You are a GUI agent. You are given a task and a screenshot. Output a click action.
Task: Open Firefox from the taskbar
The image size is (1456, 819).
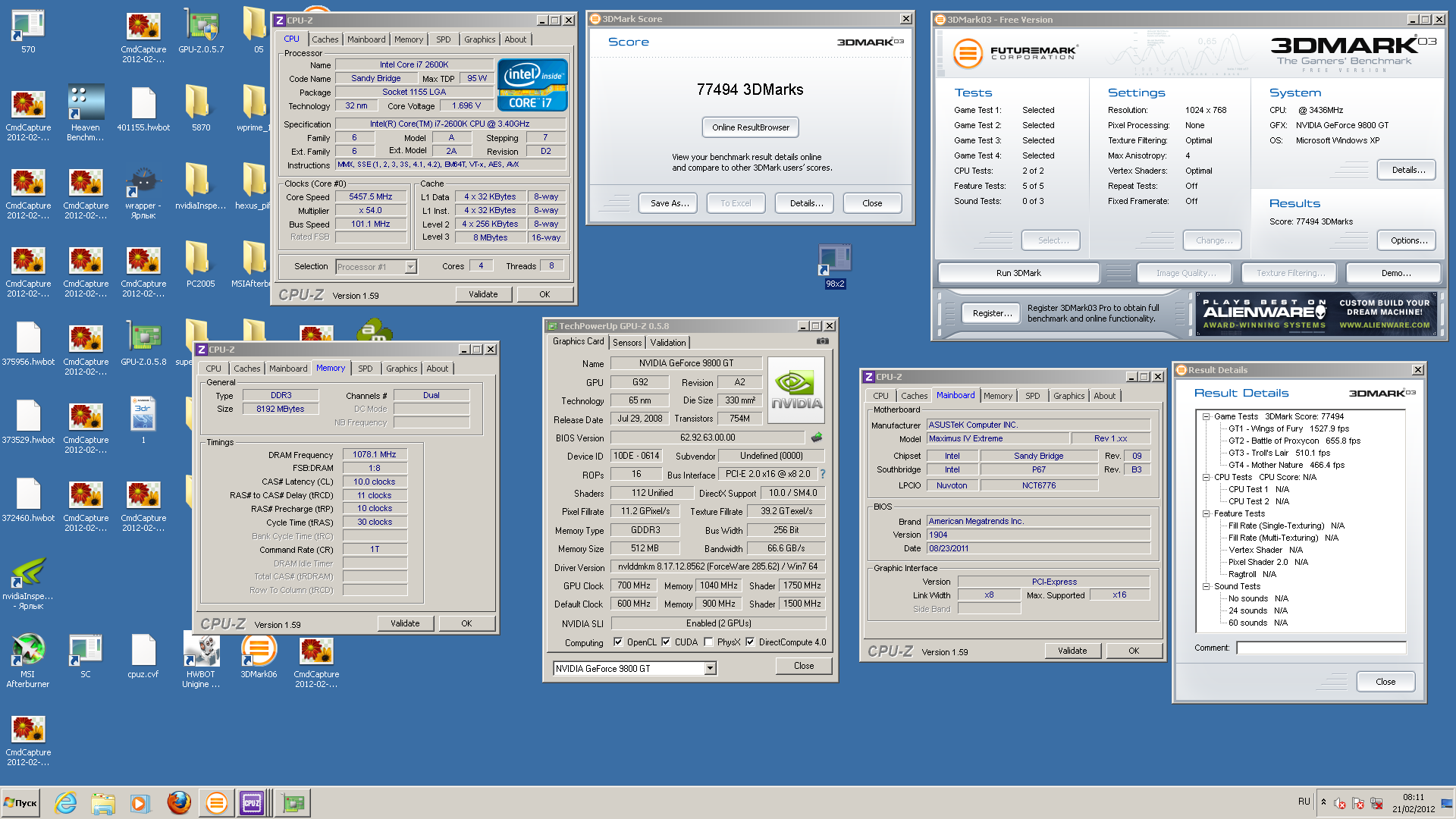pyautogui.click(x=179, y=803)
